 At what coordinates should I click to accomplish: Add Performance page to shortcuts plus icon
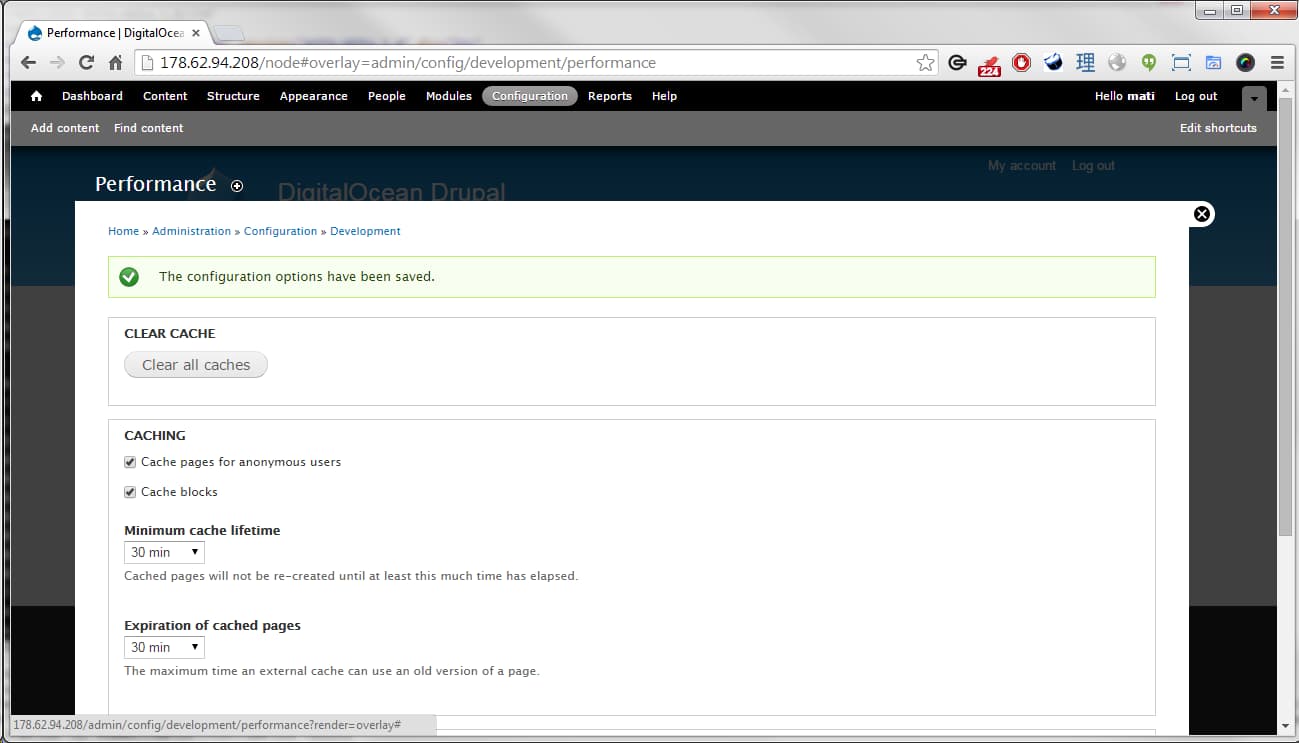point(237,186)
